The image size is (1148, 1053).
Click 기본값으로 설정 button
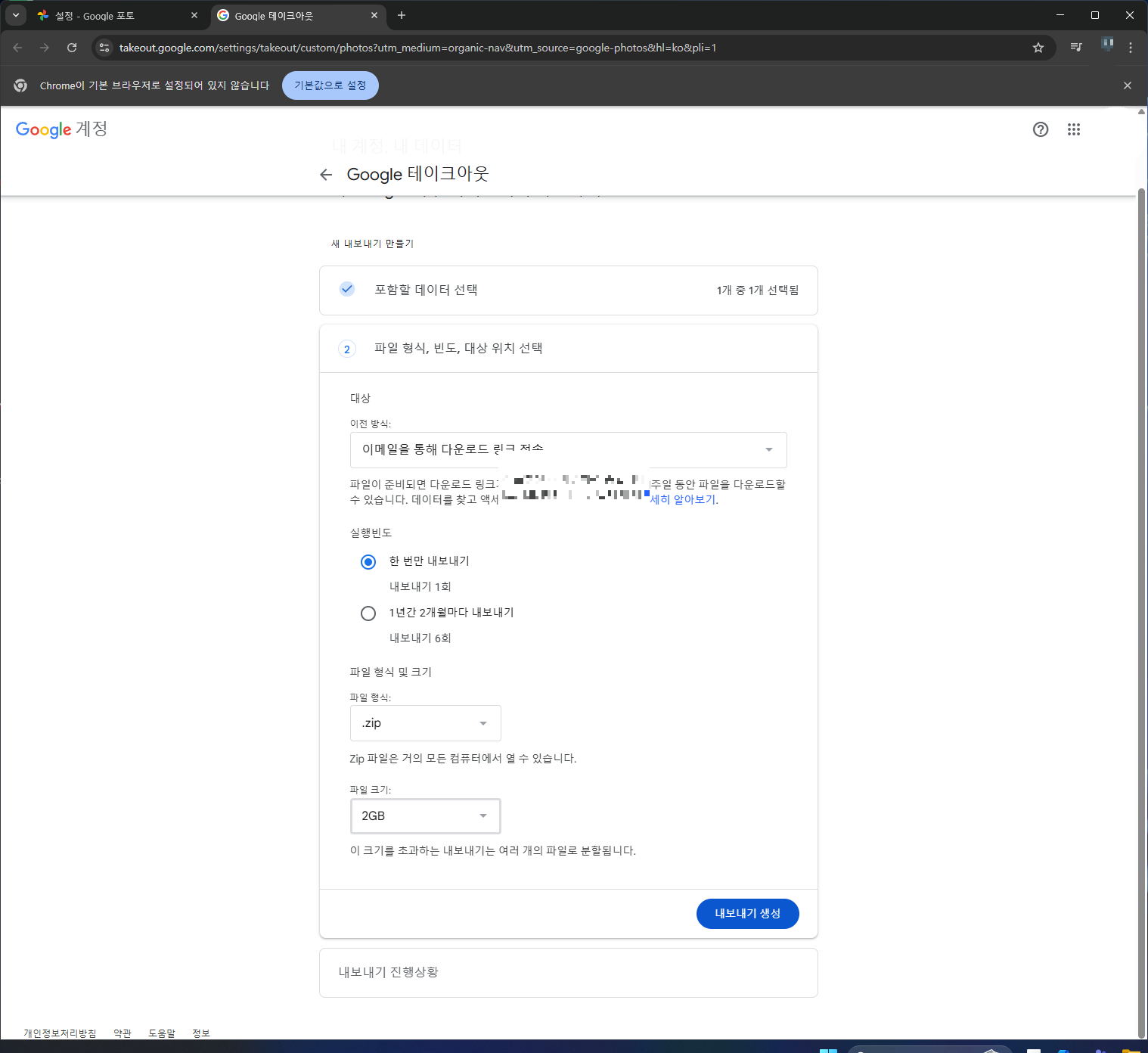[330, 85]
